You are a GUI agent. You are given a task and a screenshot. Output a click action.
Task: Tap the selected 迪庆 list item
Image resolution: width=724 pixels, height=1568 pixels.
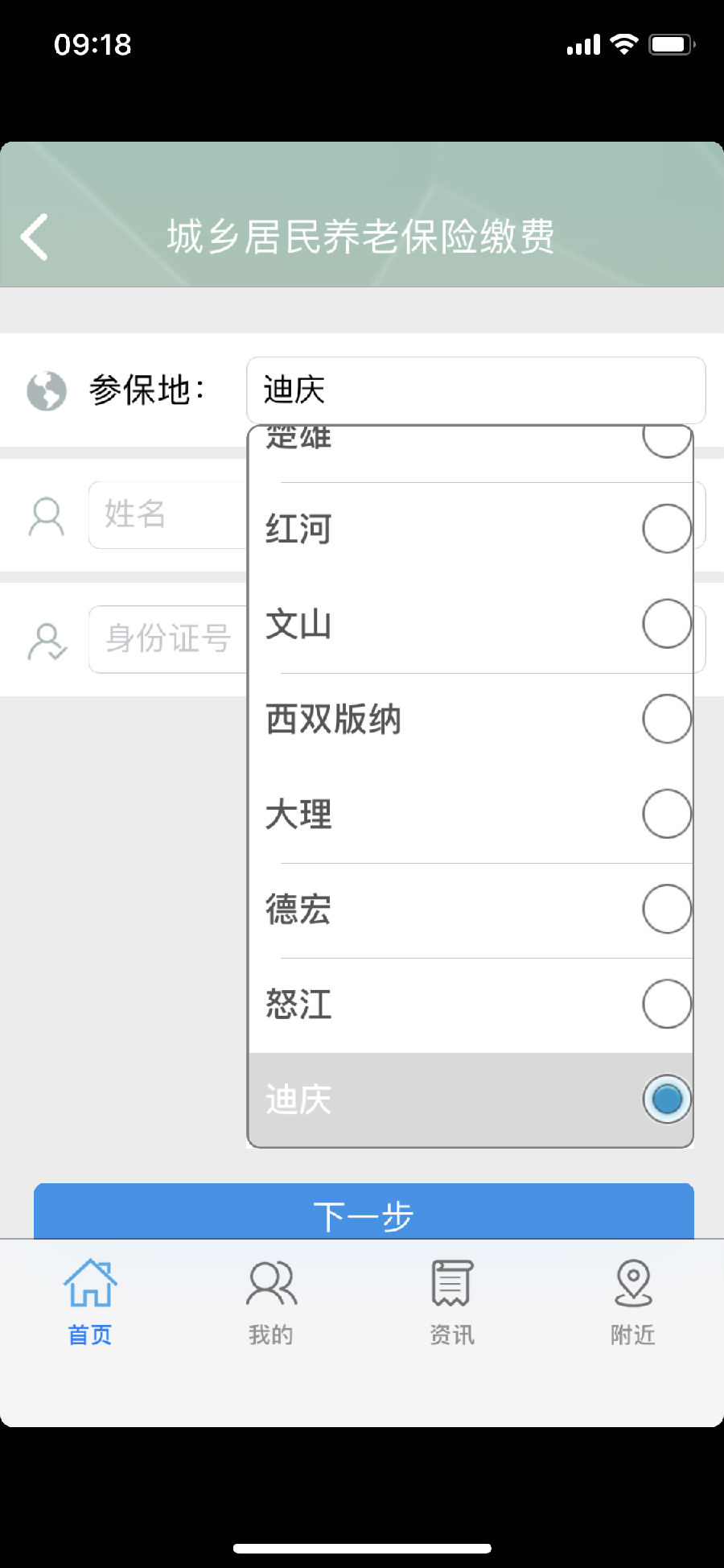(299, 1100)
